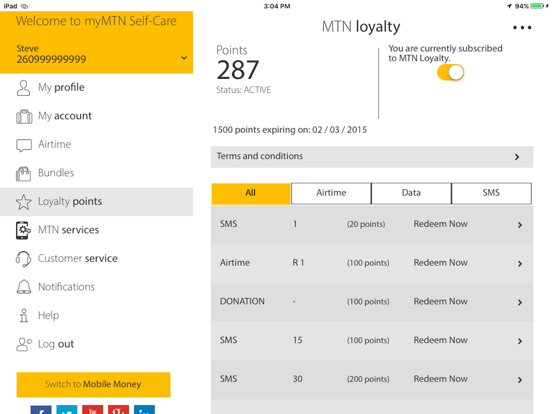
Task: Click the Help info figure icon
Action: pyautogui.click(x=24, y=315)
